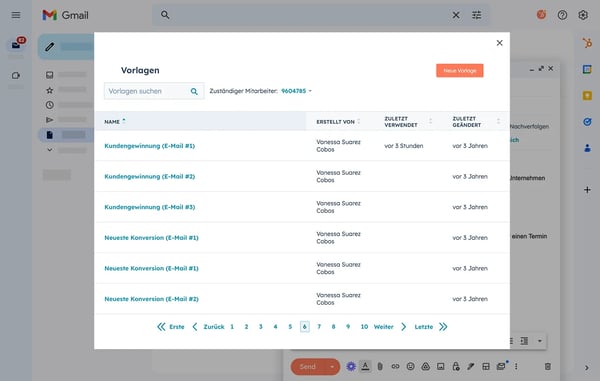Open the Inbox folder icon

(50, 75)
